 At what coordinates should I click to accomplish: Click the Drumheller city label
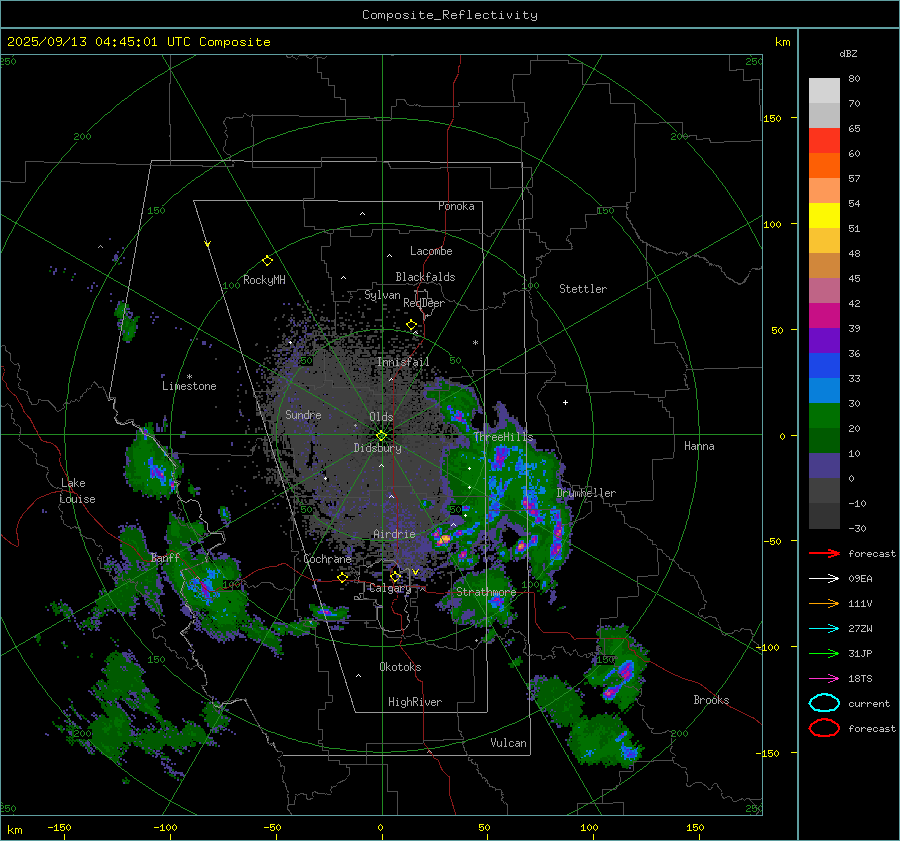586,493
